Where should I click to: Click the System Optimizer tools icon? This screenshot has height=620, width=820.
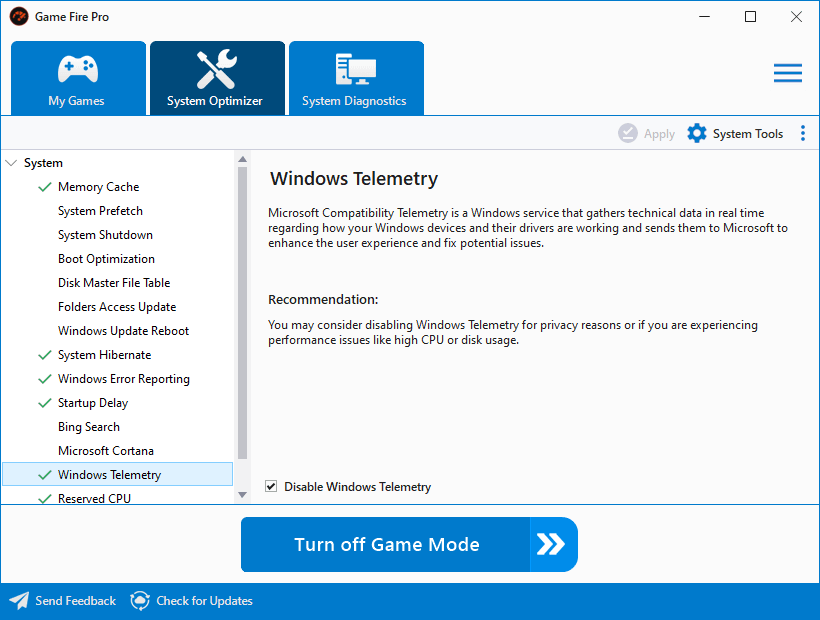point(216,69)
